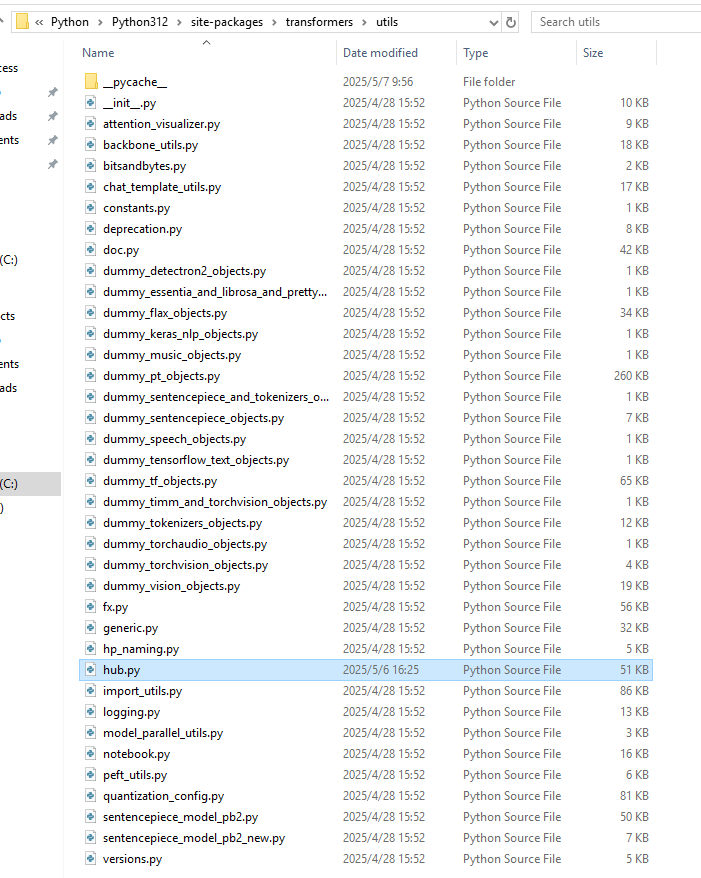Click the deprecation.py file icon
Viewport: 701px width, 878px height.
point(91,228)
